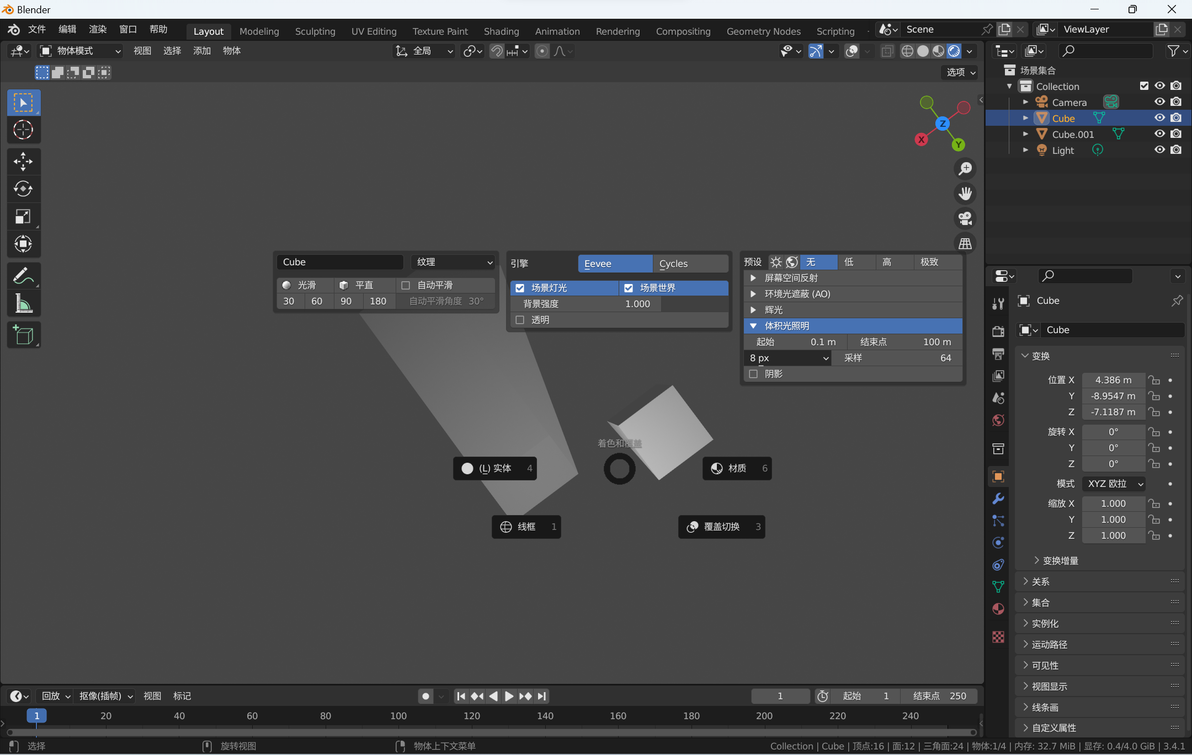Uncheck 场景灯光 checkbox
1192x755 pixels.
pos(520,288)
